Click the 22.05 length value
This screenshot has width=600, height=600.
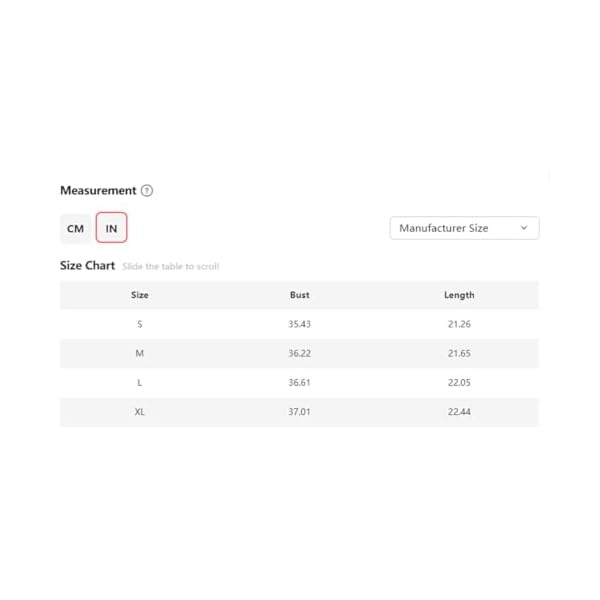click(x=459, y=383)
